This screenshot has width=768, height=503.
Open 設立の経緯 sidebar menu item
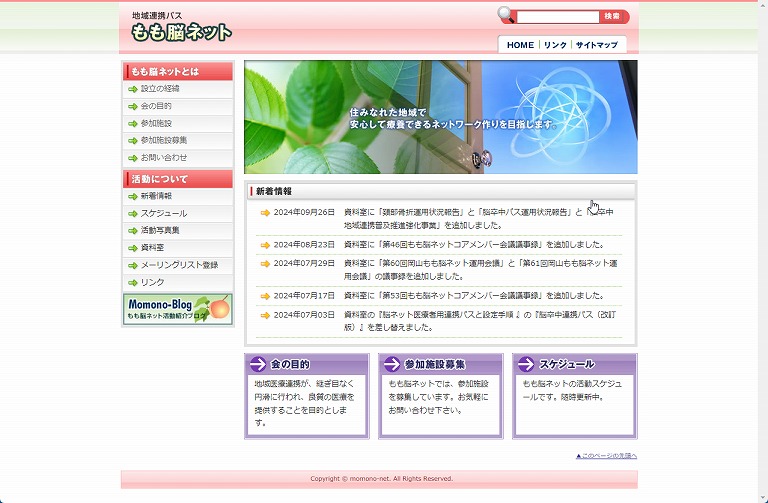[x=178, y=89]
